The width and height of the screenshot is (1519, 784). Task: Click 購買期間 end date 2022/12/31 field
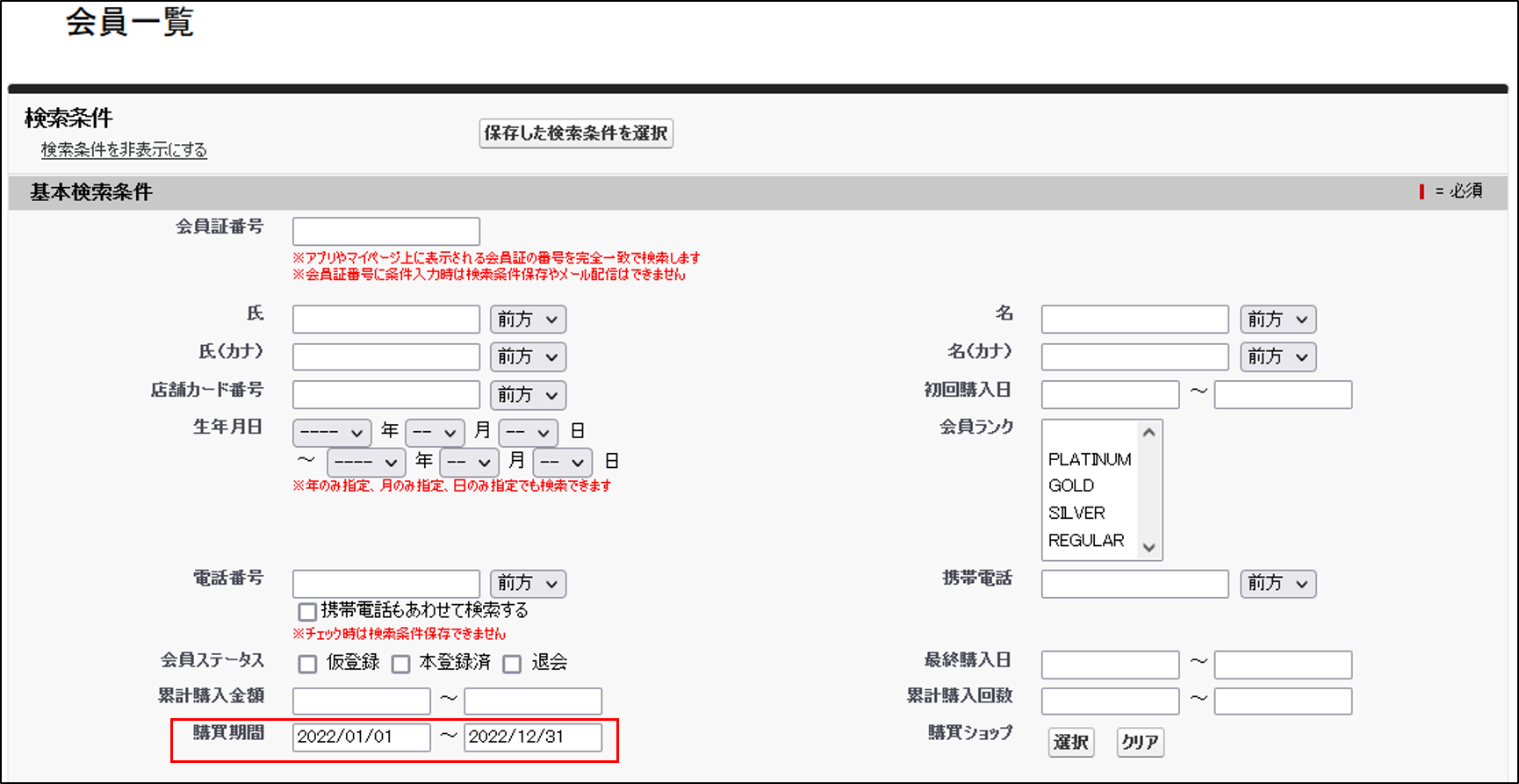click(x=533, y=737)
